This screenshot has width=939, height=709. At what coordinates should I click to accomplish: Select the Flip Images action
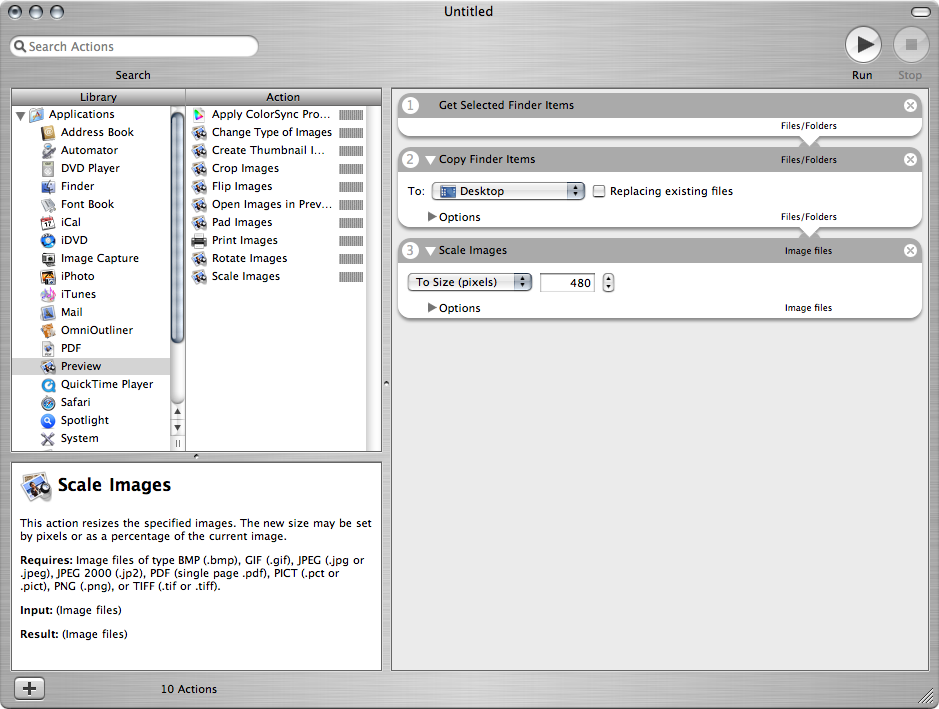pyautogui.click(x=277, y=186)
